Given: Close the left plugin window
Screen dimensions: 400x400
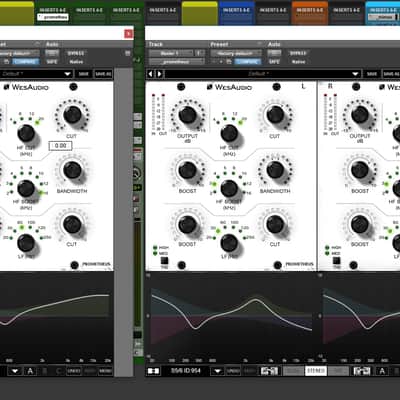Looking at the screenshot, I should tap(128, 34).
